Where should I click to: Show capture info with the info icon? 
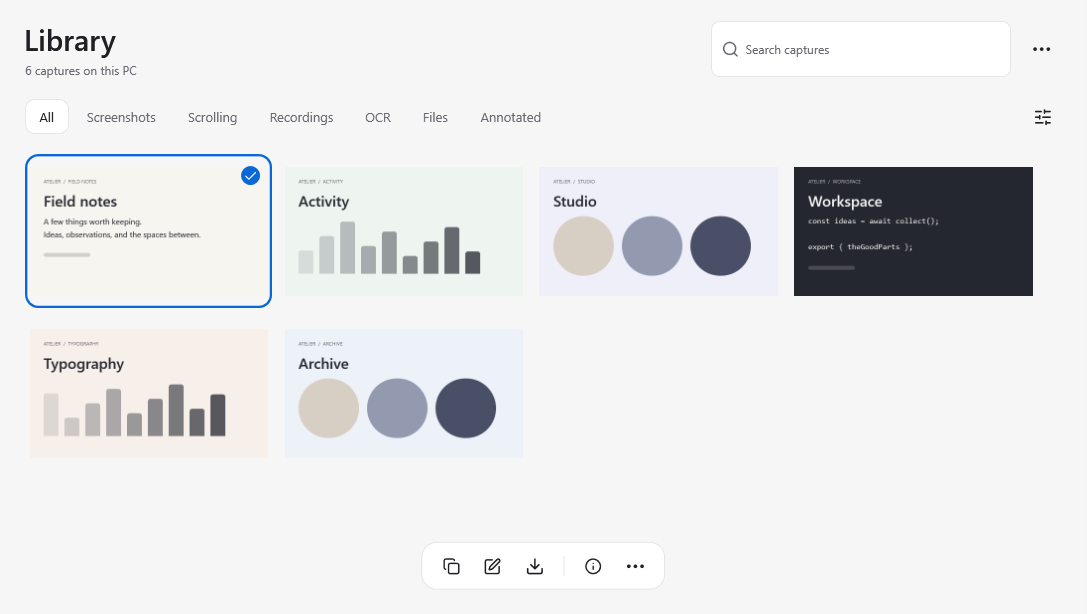pos(593,566)
